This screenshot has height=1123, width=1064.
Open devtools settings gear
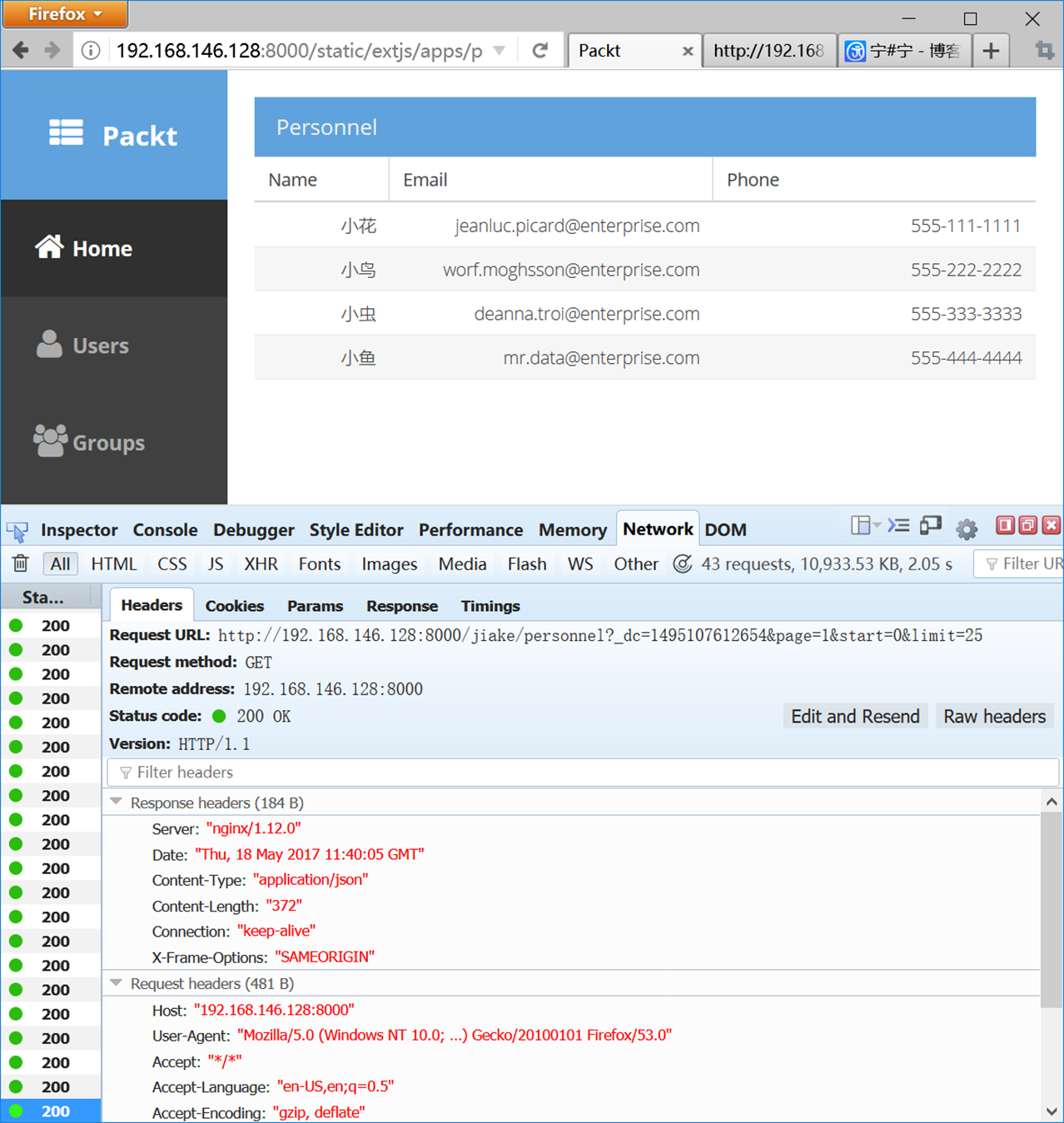coord(967,529)
